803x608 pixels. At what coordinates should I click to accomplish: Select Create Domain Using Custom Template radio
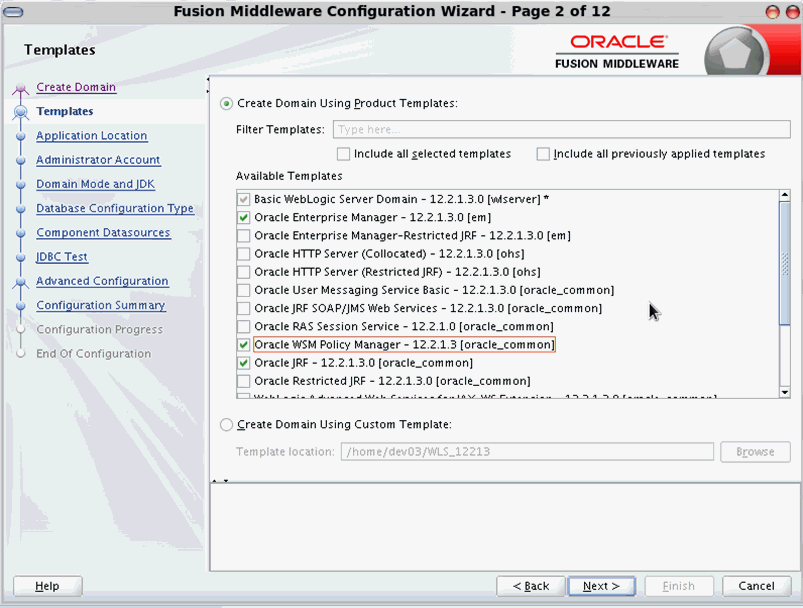[226, 425]
